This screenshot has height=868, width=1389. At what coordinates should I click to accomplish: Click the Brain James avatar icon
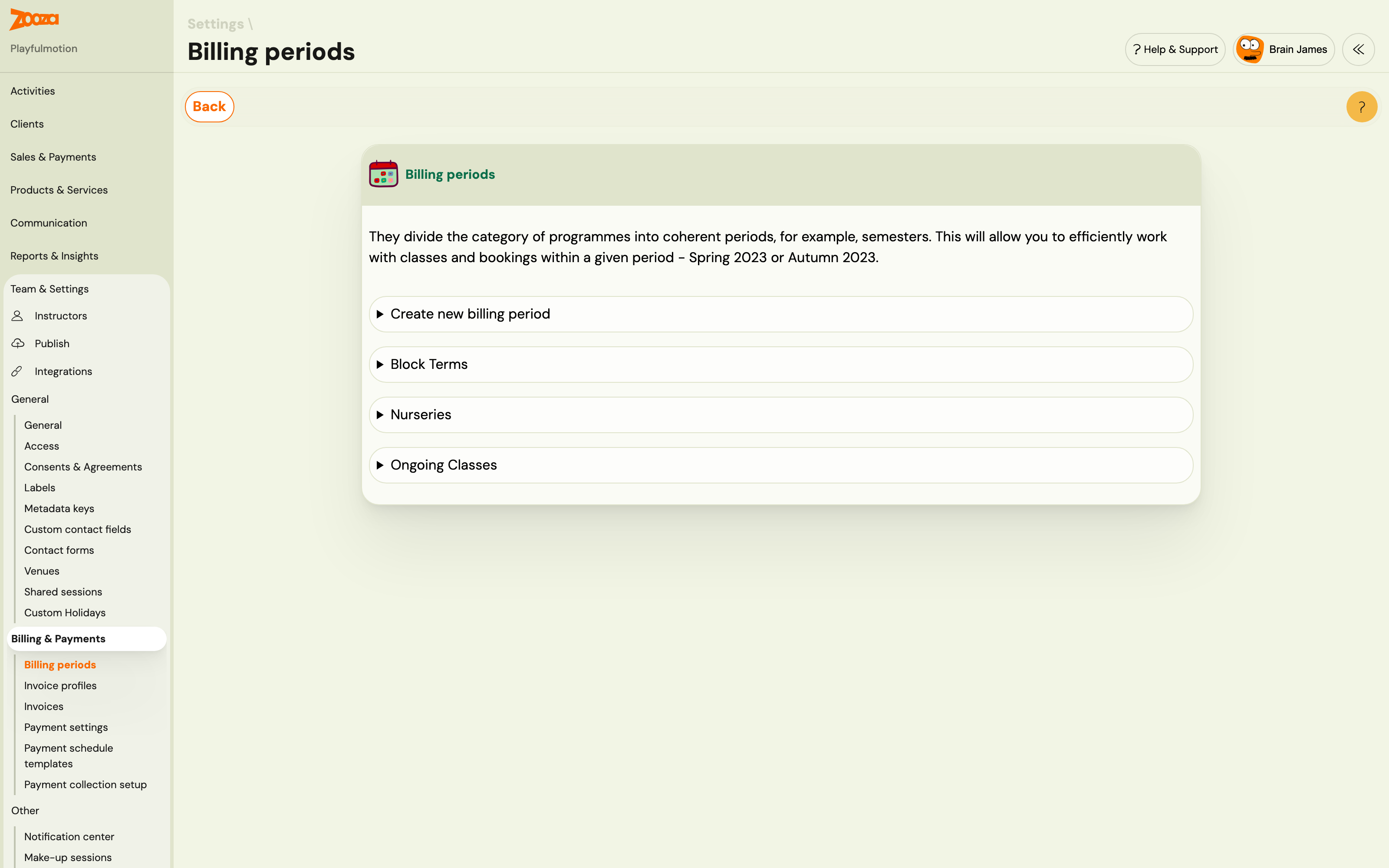[1250, 49]
